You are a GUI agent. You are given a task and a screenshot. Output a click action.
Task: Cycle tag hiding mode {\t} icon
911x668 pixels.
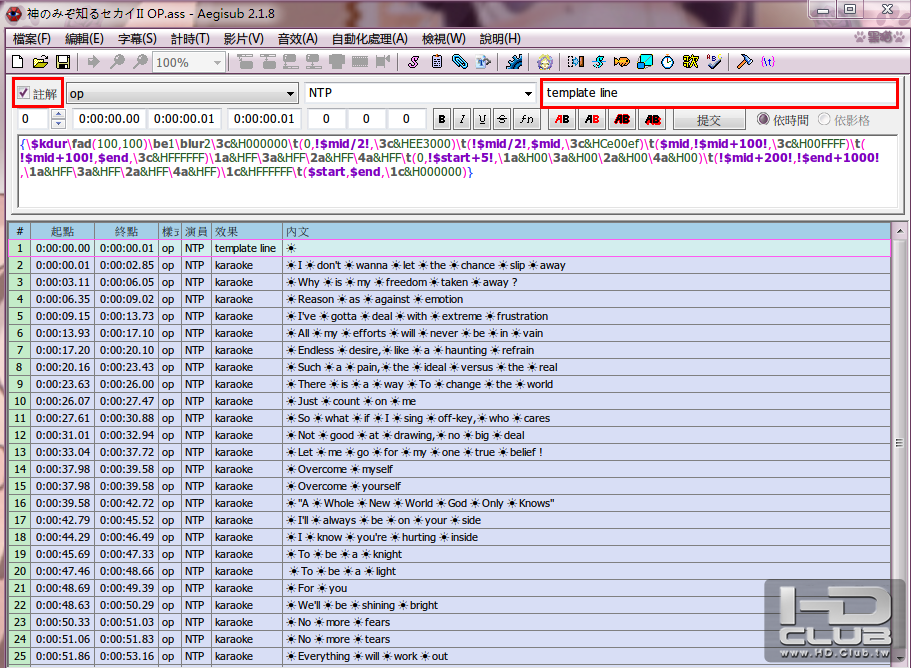click(767, 62)
